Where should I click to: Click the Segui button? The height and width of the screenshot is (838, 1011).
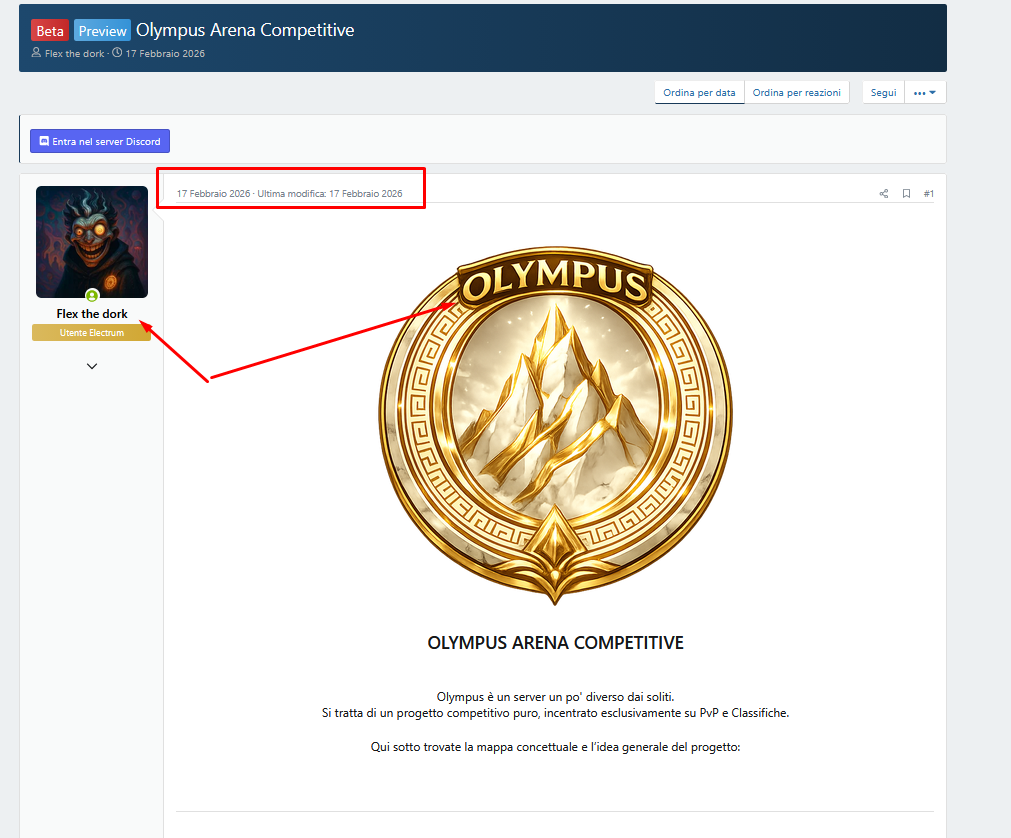[883, 93]
